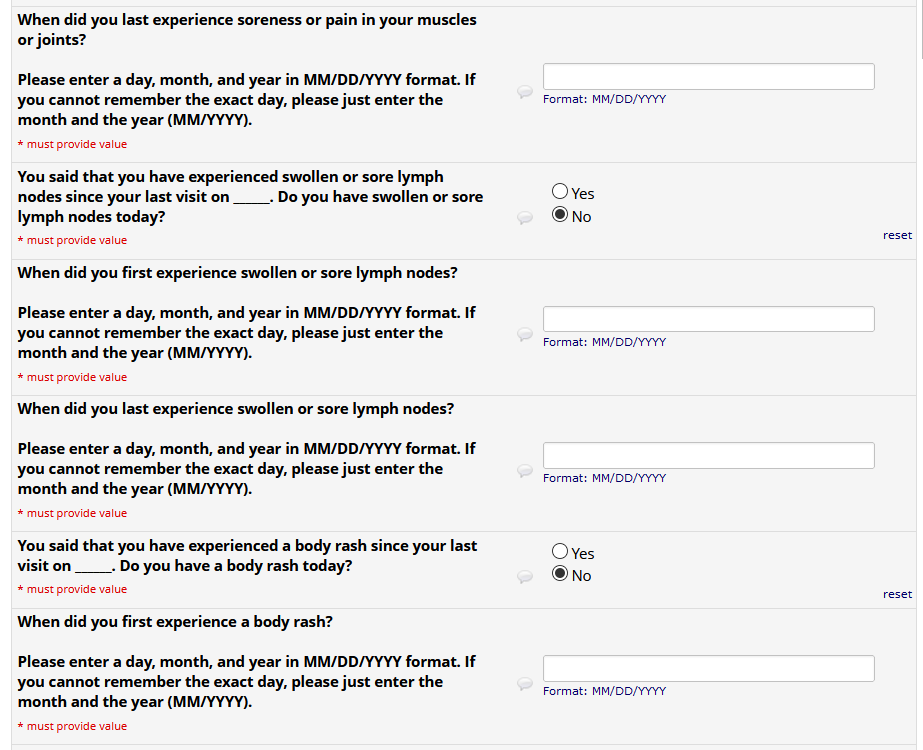This screenshot has width=923, height=750.
Task: Reset the body rash today answer
Action: click(897, 594)
